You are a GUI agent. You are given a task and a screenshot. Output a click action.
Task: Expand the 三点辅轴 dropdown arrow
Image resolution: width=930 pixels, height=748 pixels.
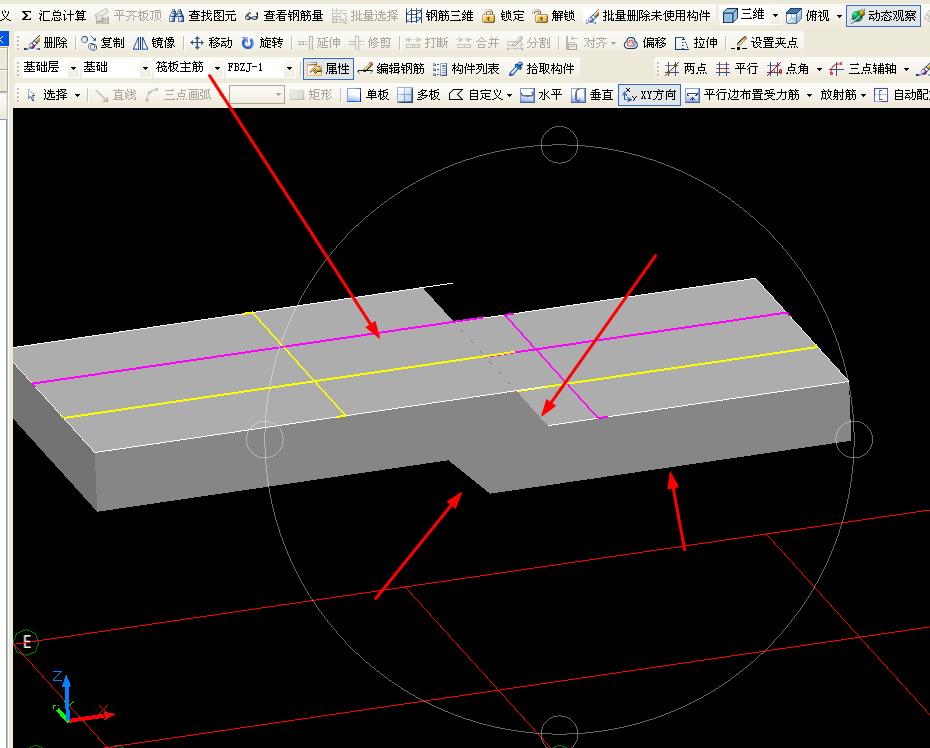[x=906, y=69]
